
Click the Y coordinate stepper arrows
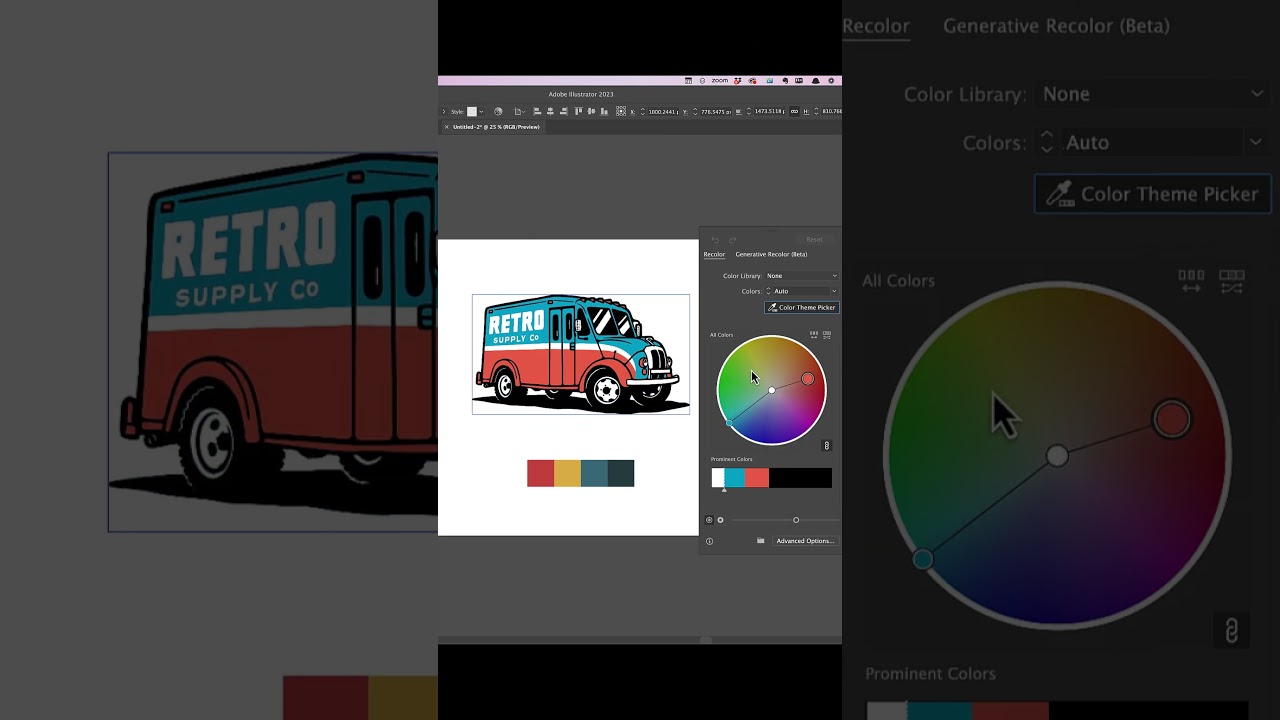coord(696,112)
